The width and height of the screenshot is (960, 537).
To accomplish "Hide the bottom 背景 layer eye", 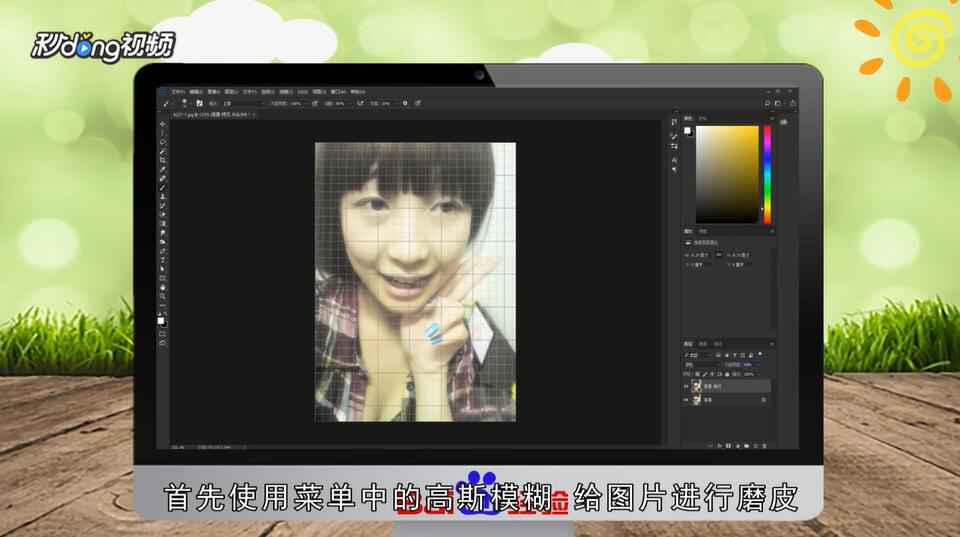I will coord(686,400).
